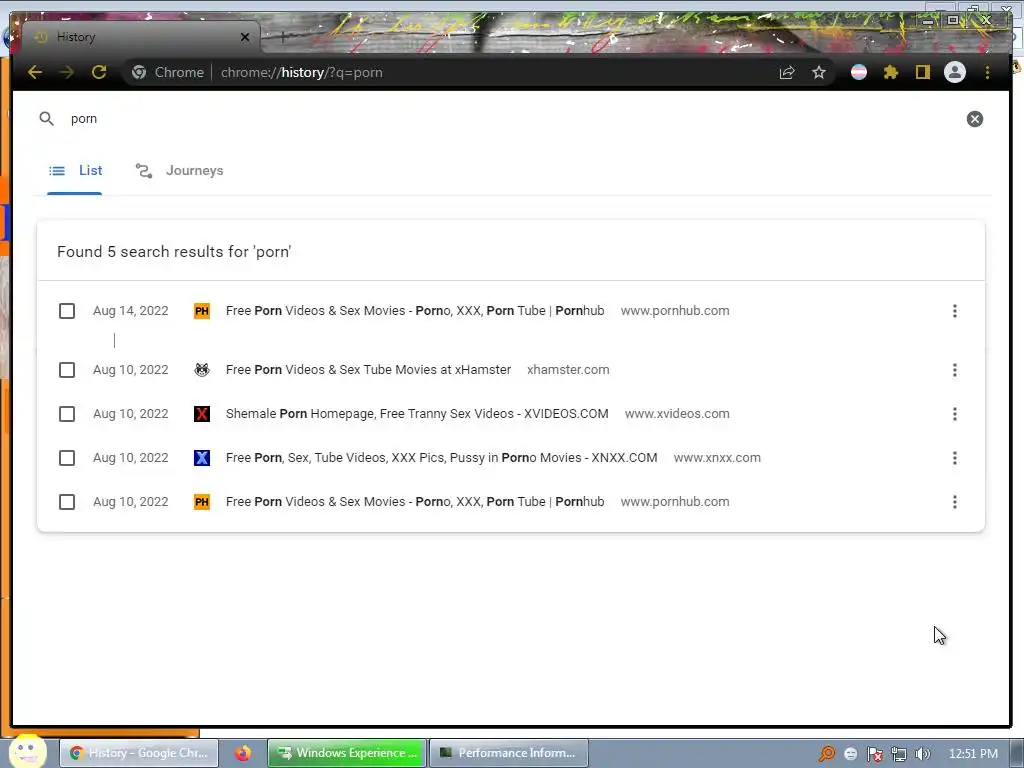1024x768 pixels.
Task: Tick the checkbox for the xhamster.com entry
Action: 67,370
